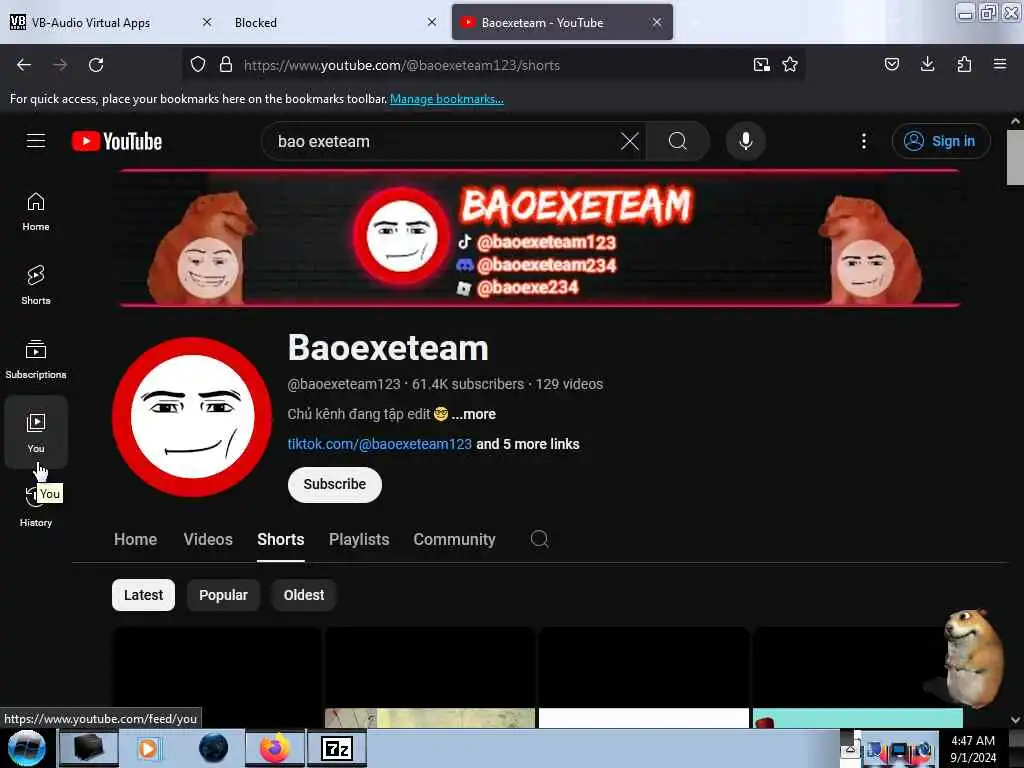
Task: Expand channel description with ...more
Action: (x=473, y=414)
